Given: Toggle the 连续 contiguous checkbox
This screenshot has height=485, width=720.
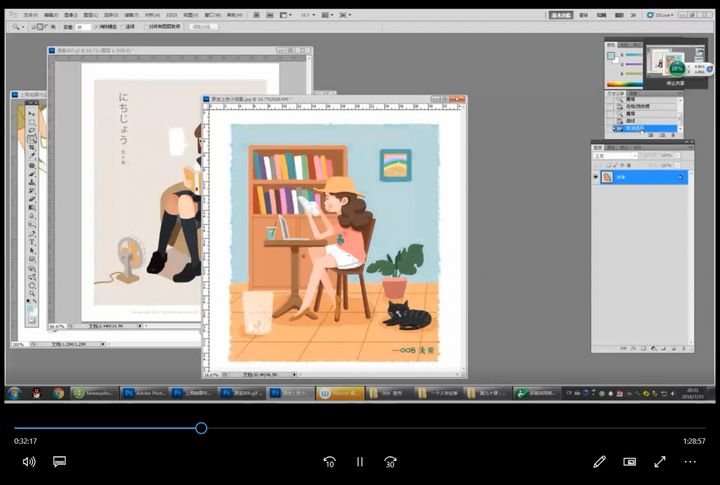Looking at the screenshot, I should [x=123, y=27].
